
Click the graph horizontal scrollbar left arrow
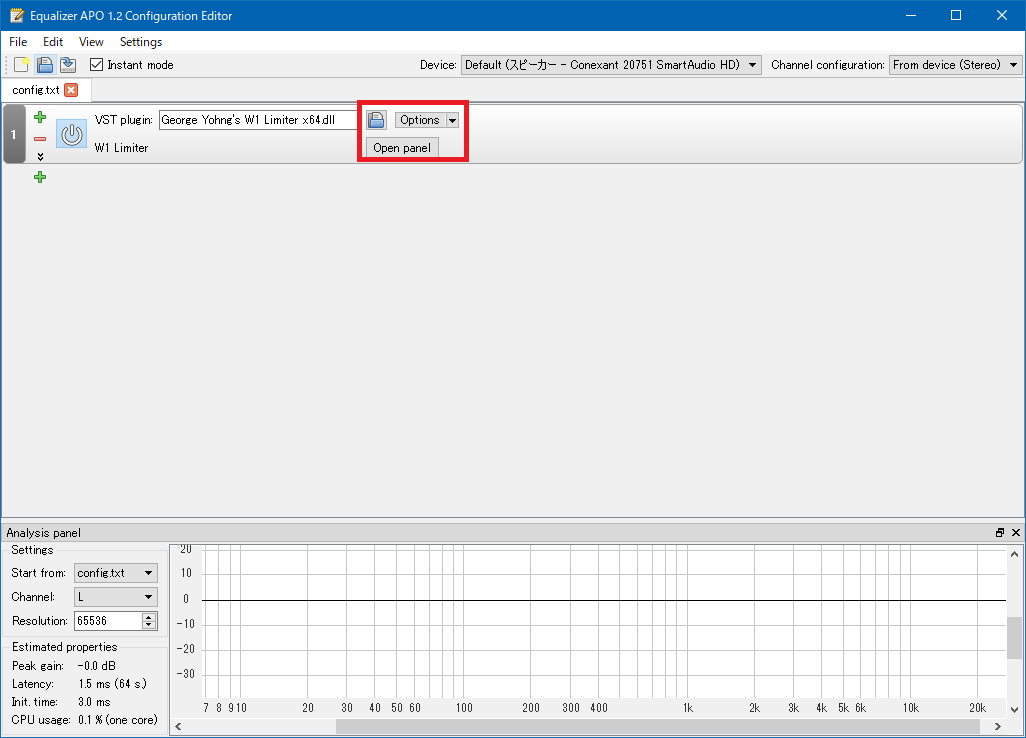[x=178, y=727]
